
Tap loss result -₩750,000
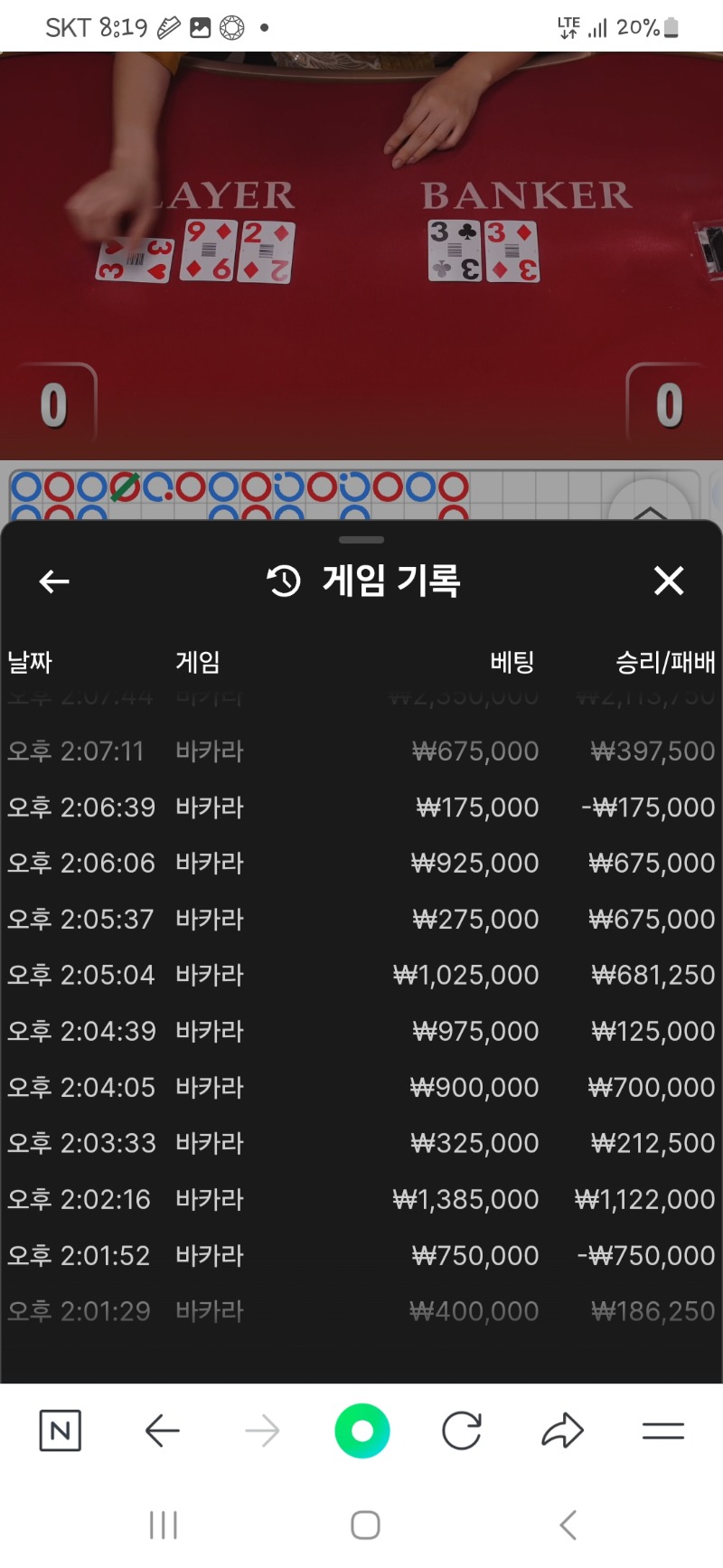(646, 1255)
